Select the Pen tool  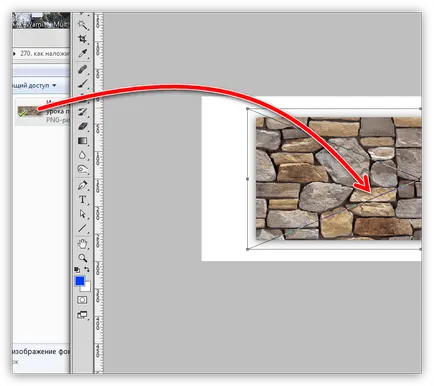coord(82,185)
